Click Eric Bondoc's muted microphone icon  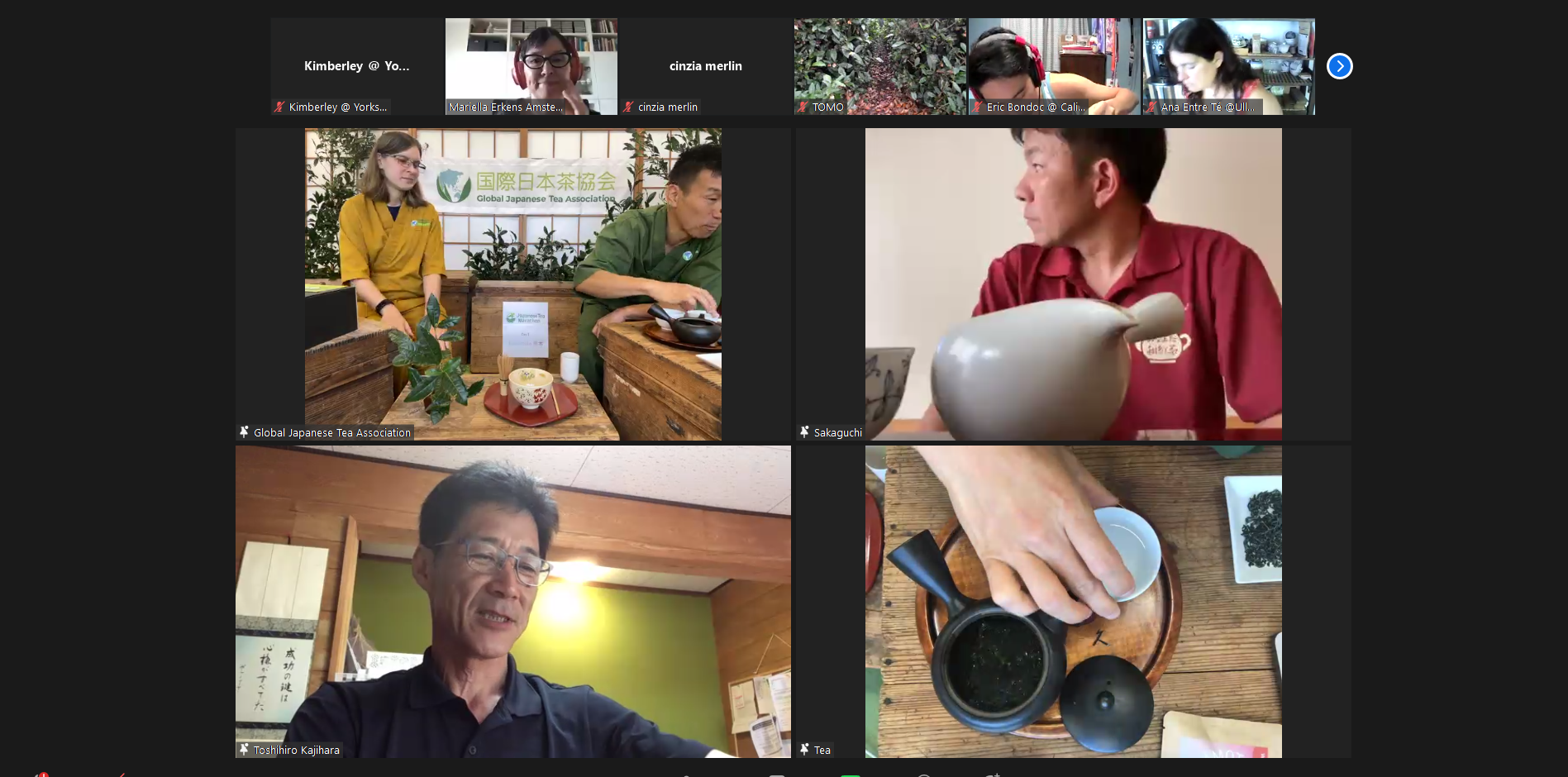point(977,107)
